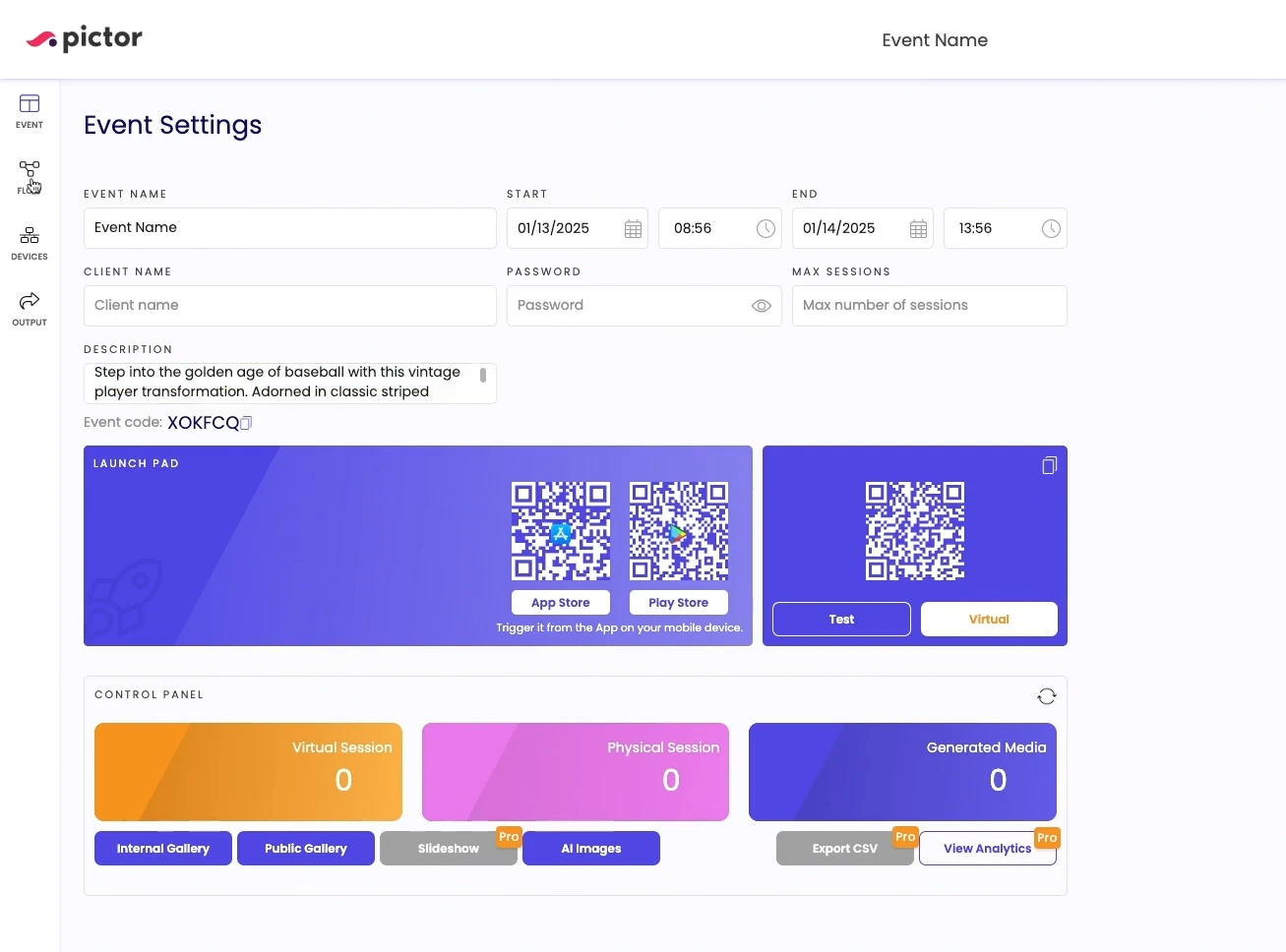1286x952 pixels.
Task: Open the Flow section in sidebar
Action: (x=30, y=177)
